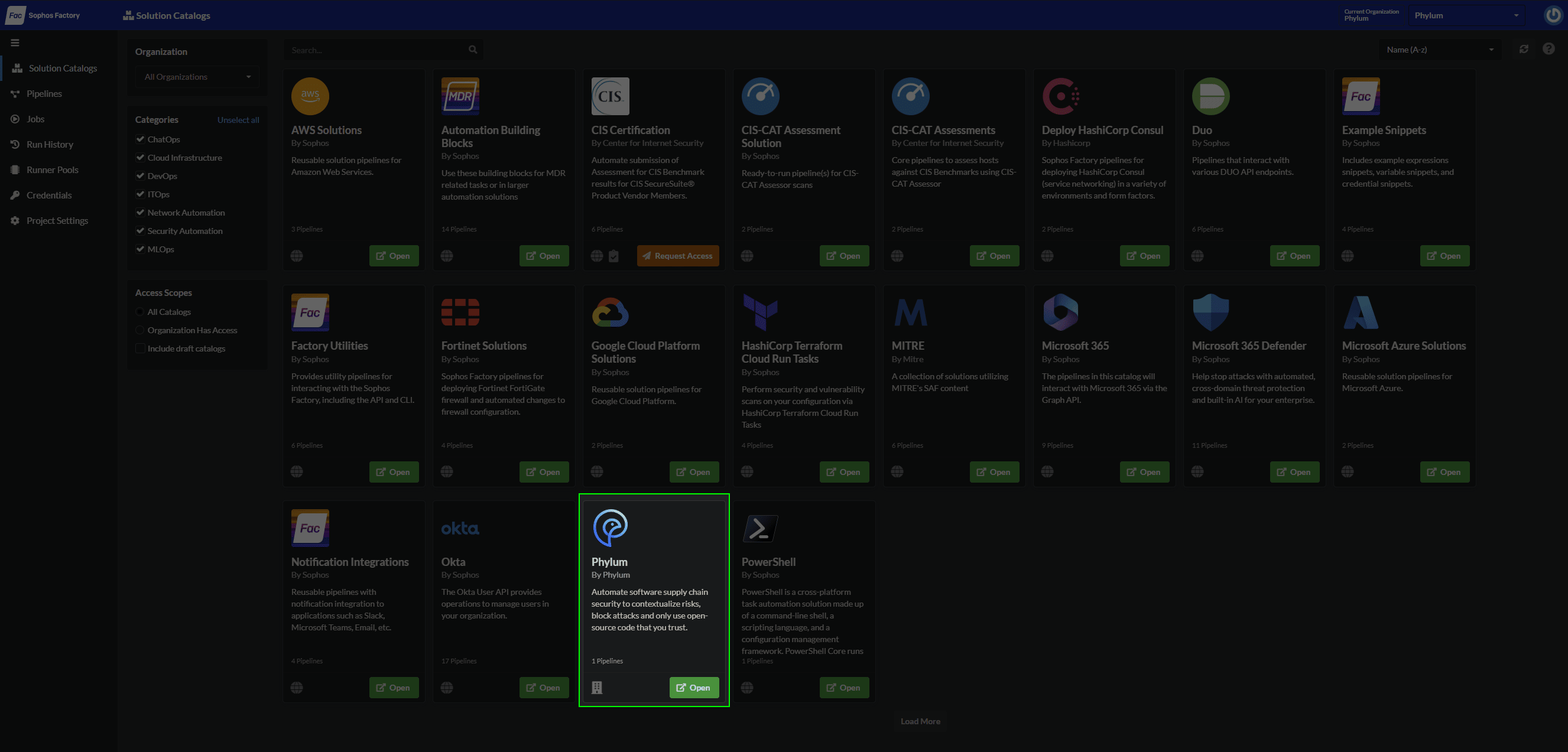Click the AWS Solutions logo

coord(310,96)
